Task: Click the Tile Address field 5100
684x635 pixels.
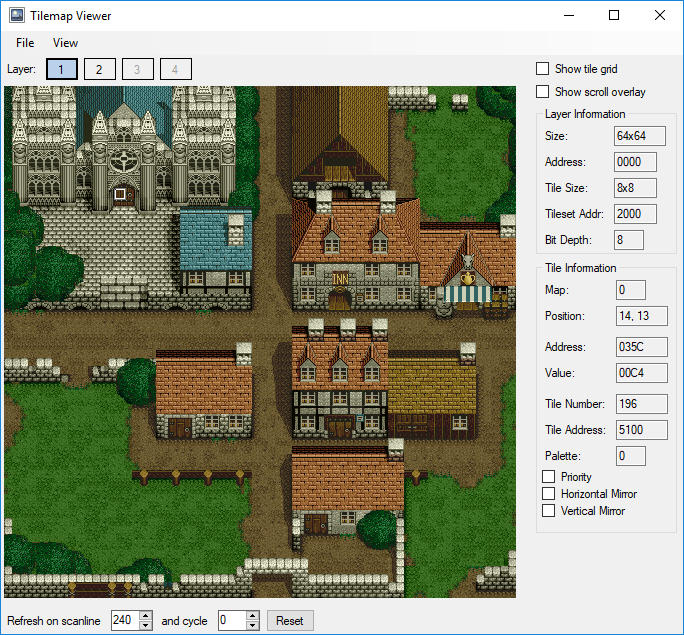Action: [x=642, y=430]
